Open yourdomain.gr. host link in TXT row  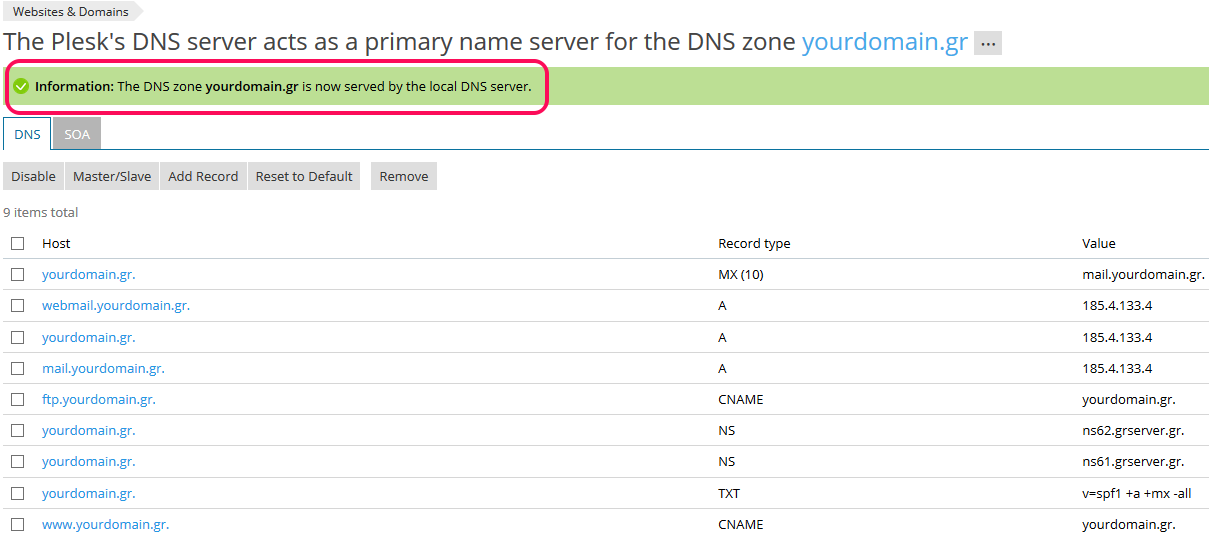pyautogui.click(x=88, y=493)
